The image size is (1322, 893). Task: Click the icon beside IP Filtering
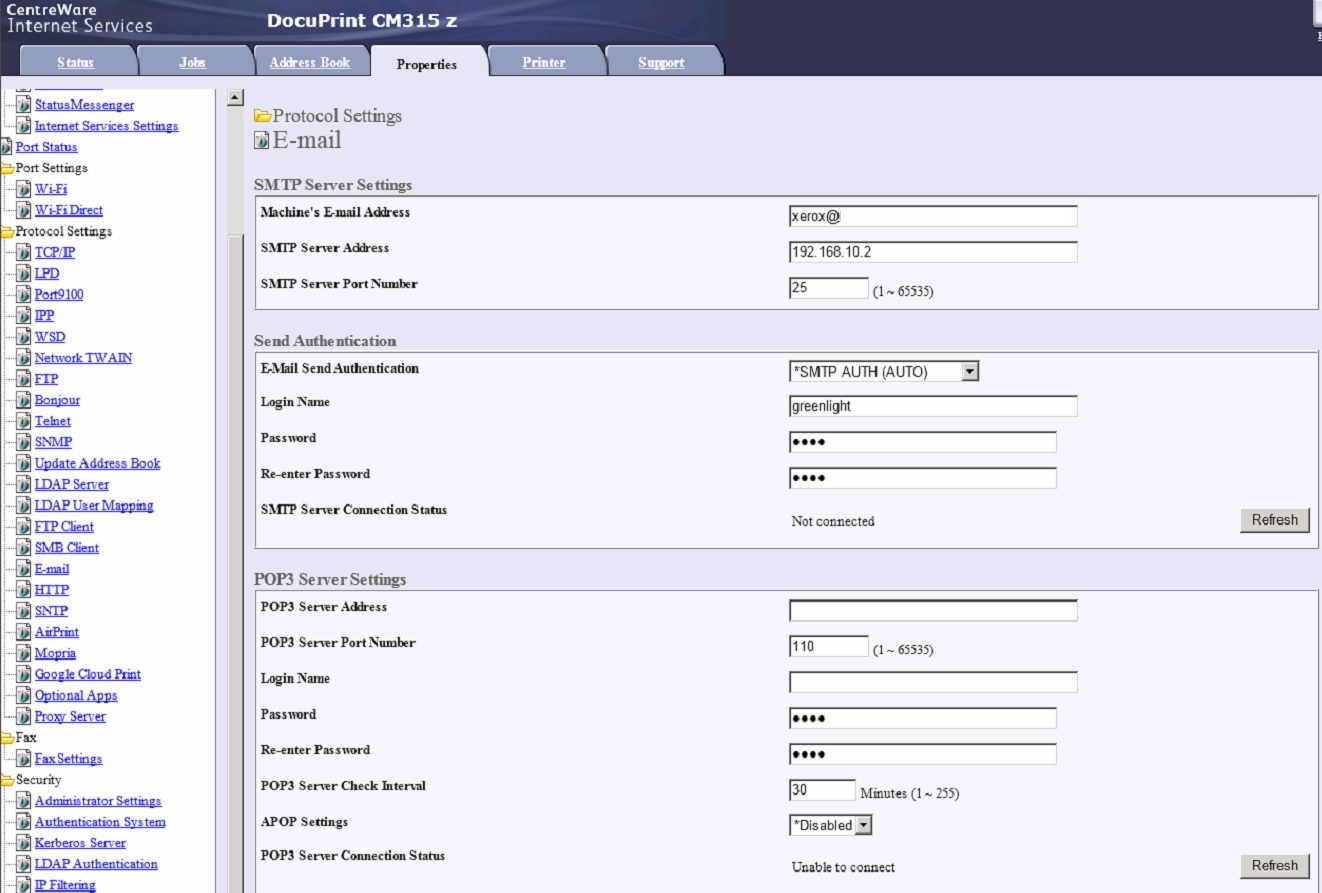click(x=25, y=885)
